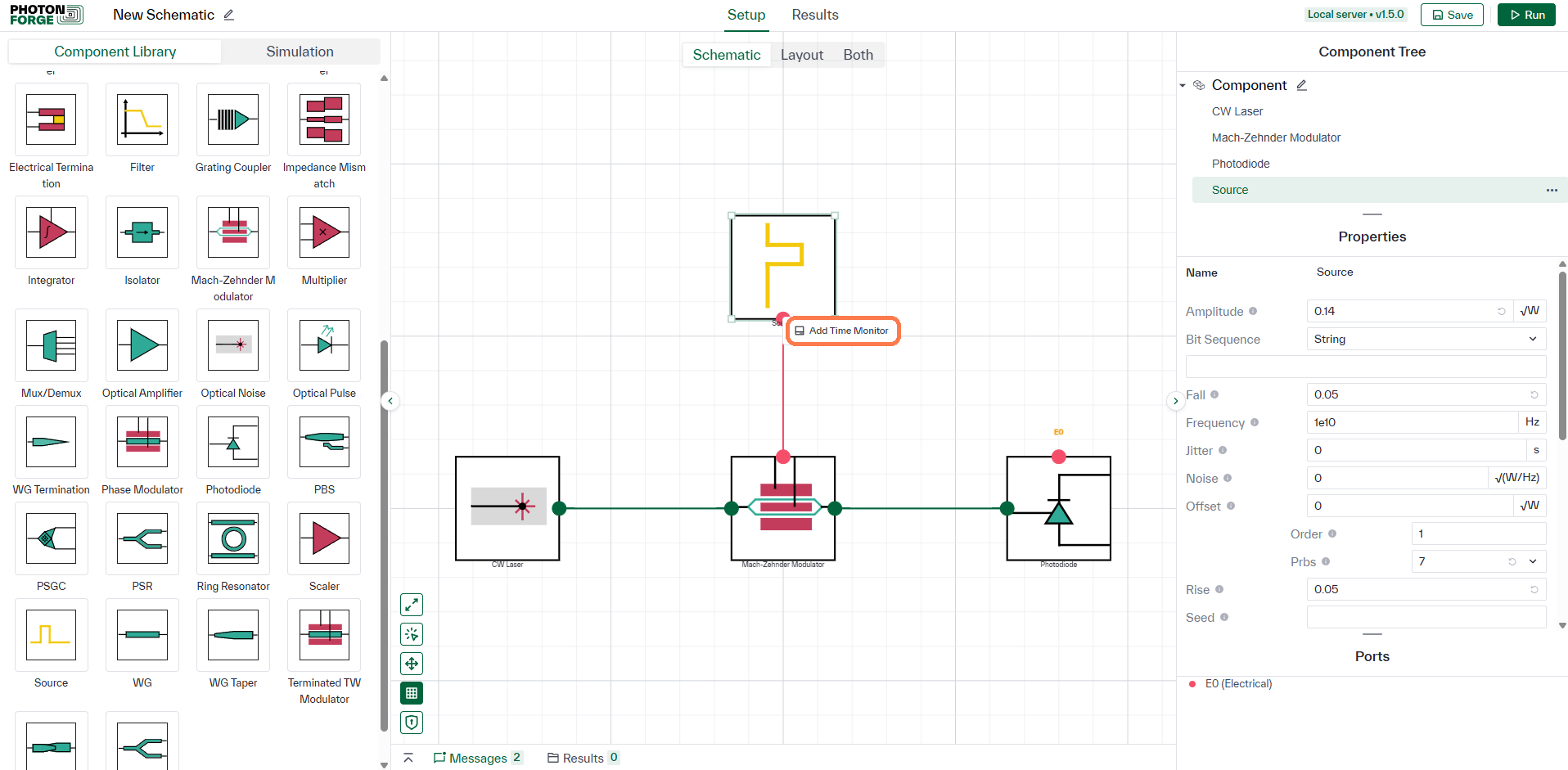
Task: Pick Mach-Zehnder Modulator from library
Action: point(233,233)
